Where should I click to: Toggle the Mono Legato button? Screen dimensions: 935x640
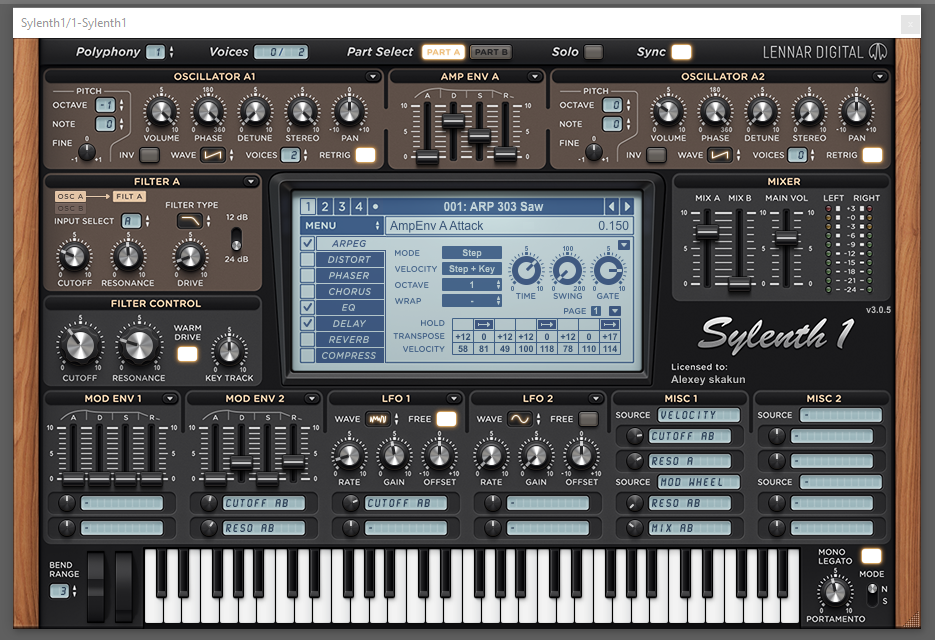click(x=871, y=556)
